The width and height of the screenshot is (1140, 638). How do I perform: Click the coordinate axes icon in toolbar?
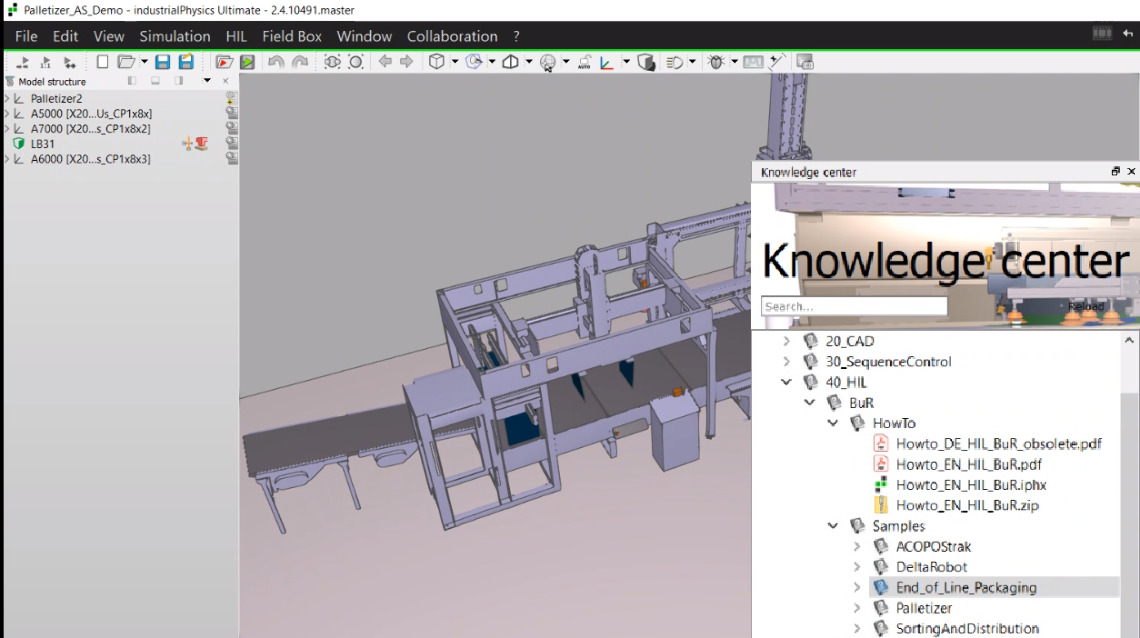(x=607, y=62)
